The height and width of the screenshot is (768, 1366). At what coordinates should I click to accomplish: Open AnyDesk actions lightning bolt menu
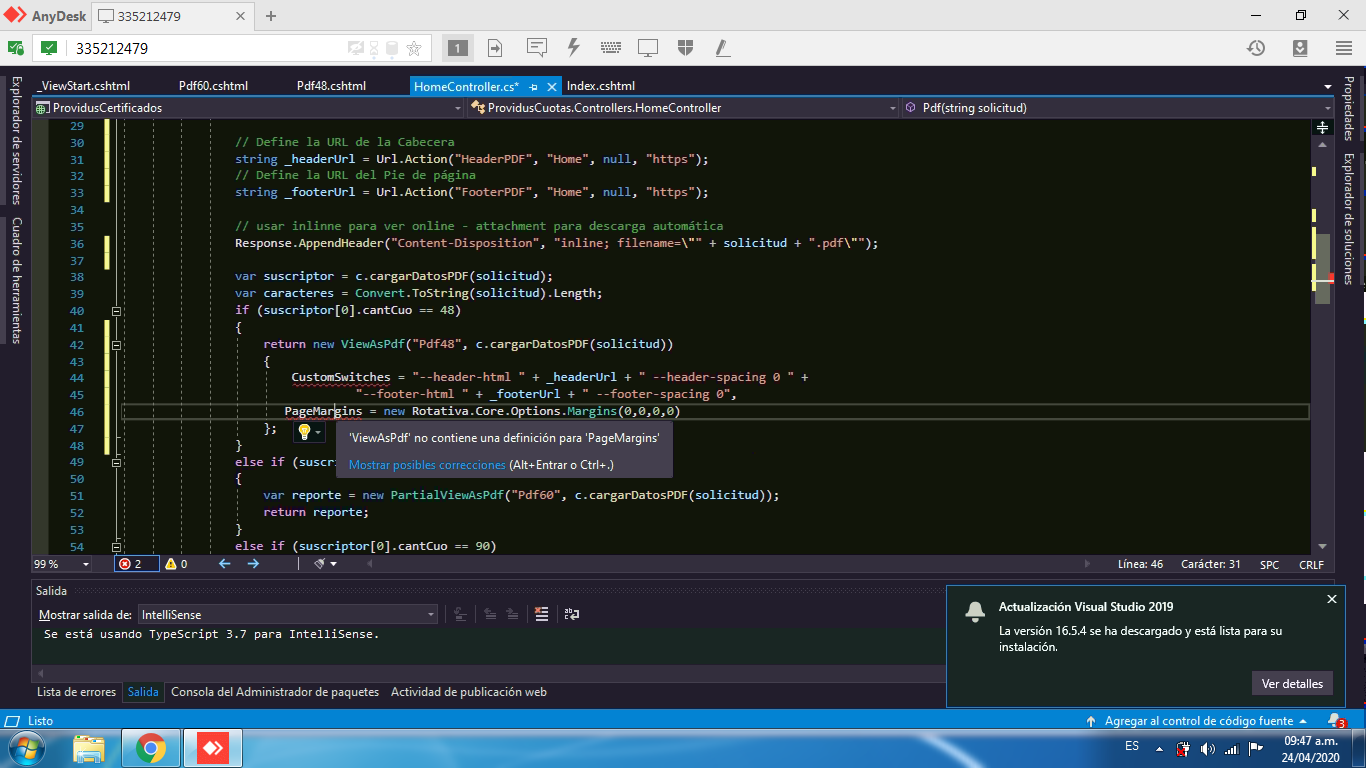[574, 47]
